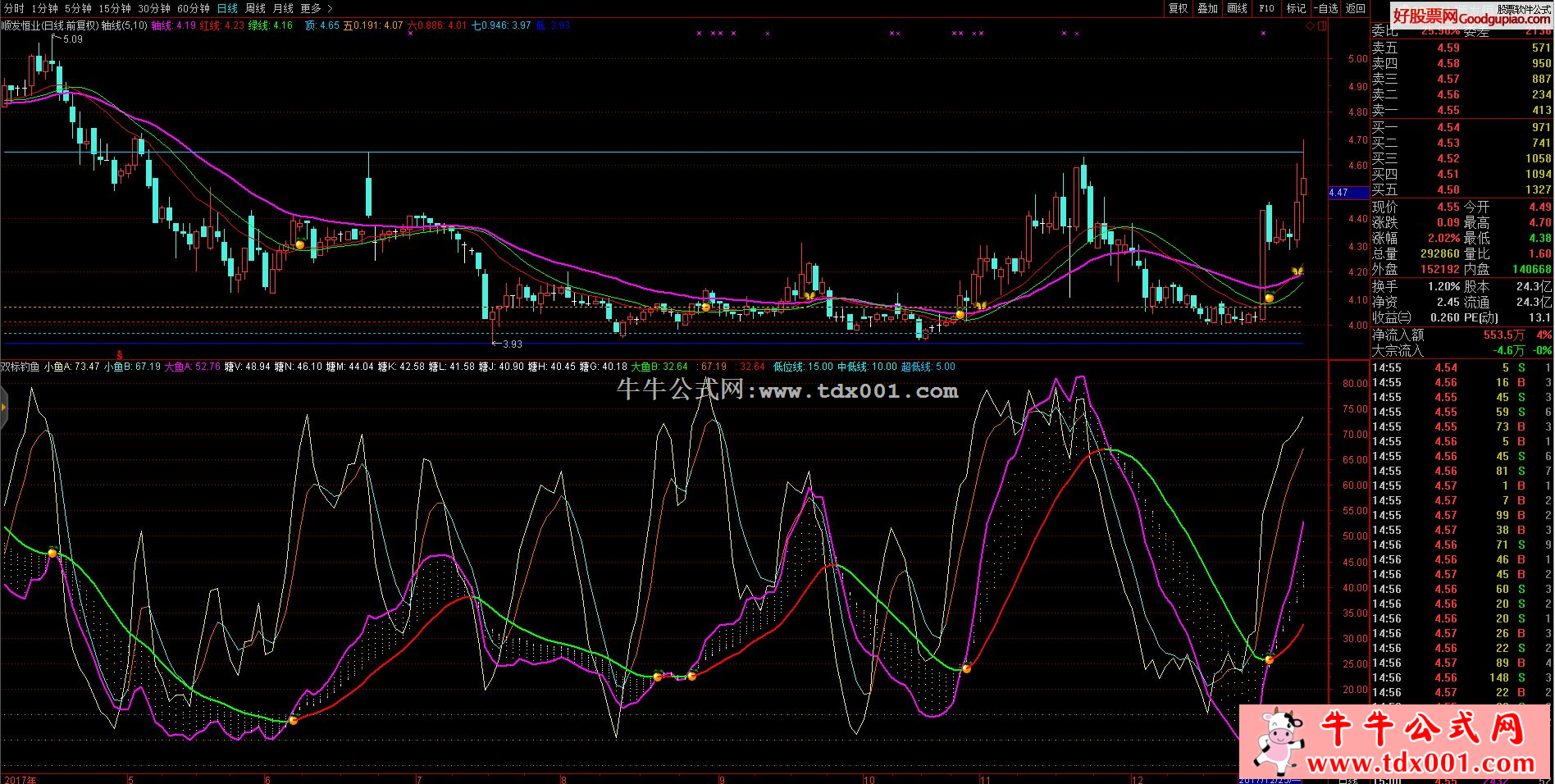Click the 现价 4.55 value
1555x784 pixels.
point(1448,207)
